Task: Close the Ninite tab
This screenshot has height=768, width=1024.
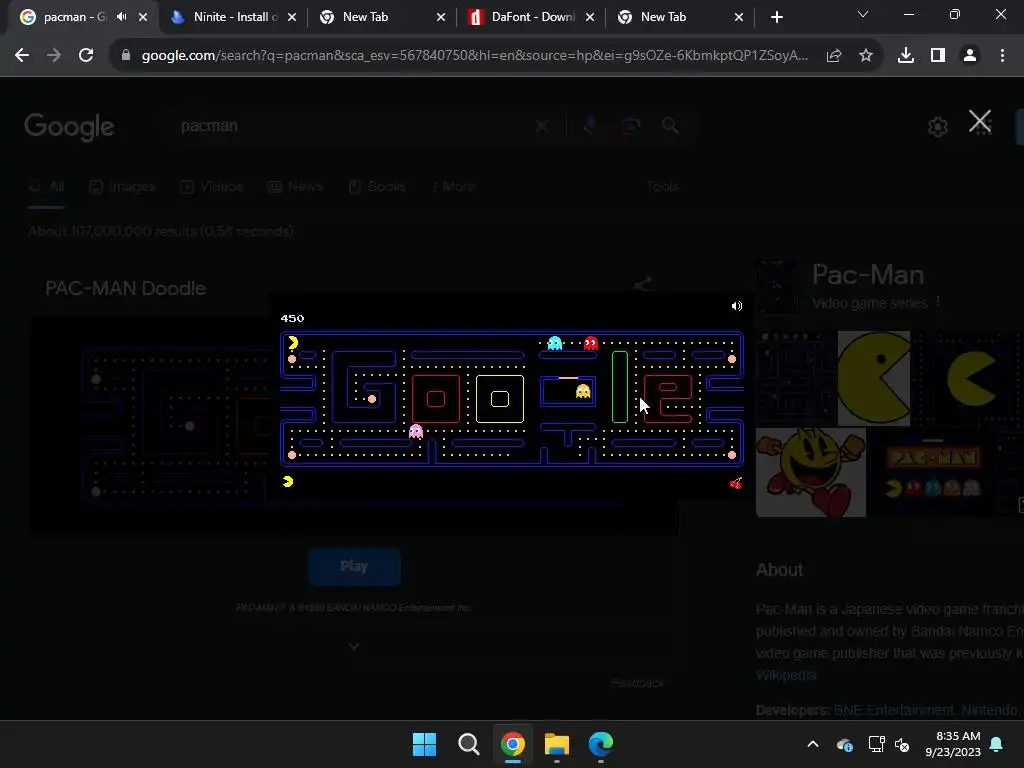Action: tap(292, 18)
